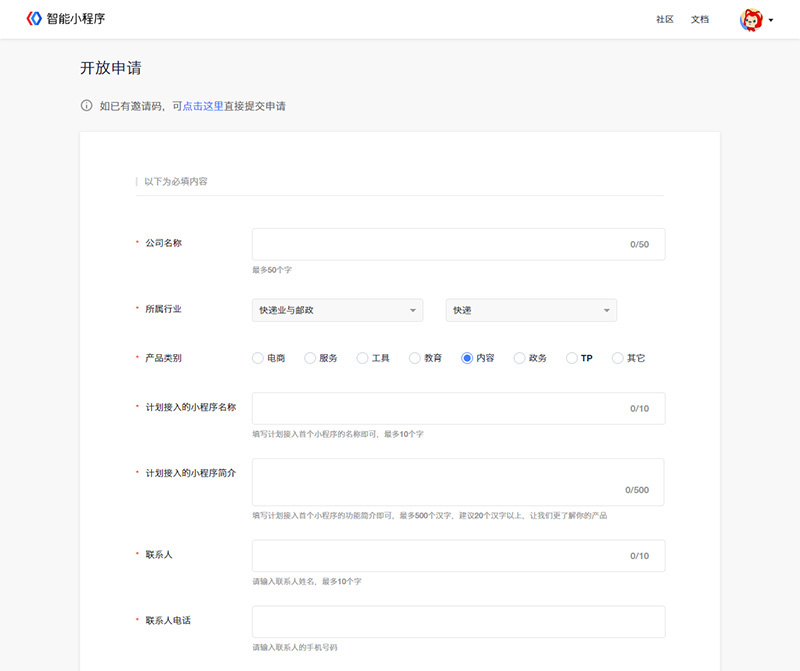Click into the 计划接入的小程序简介 text area
This screenshot has width=800, height=671.
[x=440, y=482]
